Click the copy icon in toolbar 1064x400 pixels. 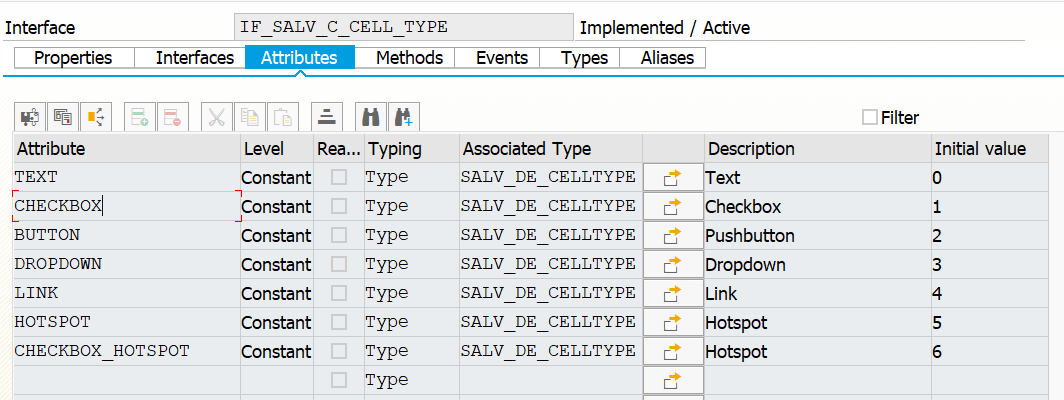[x=250, y=117]
